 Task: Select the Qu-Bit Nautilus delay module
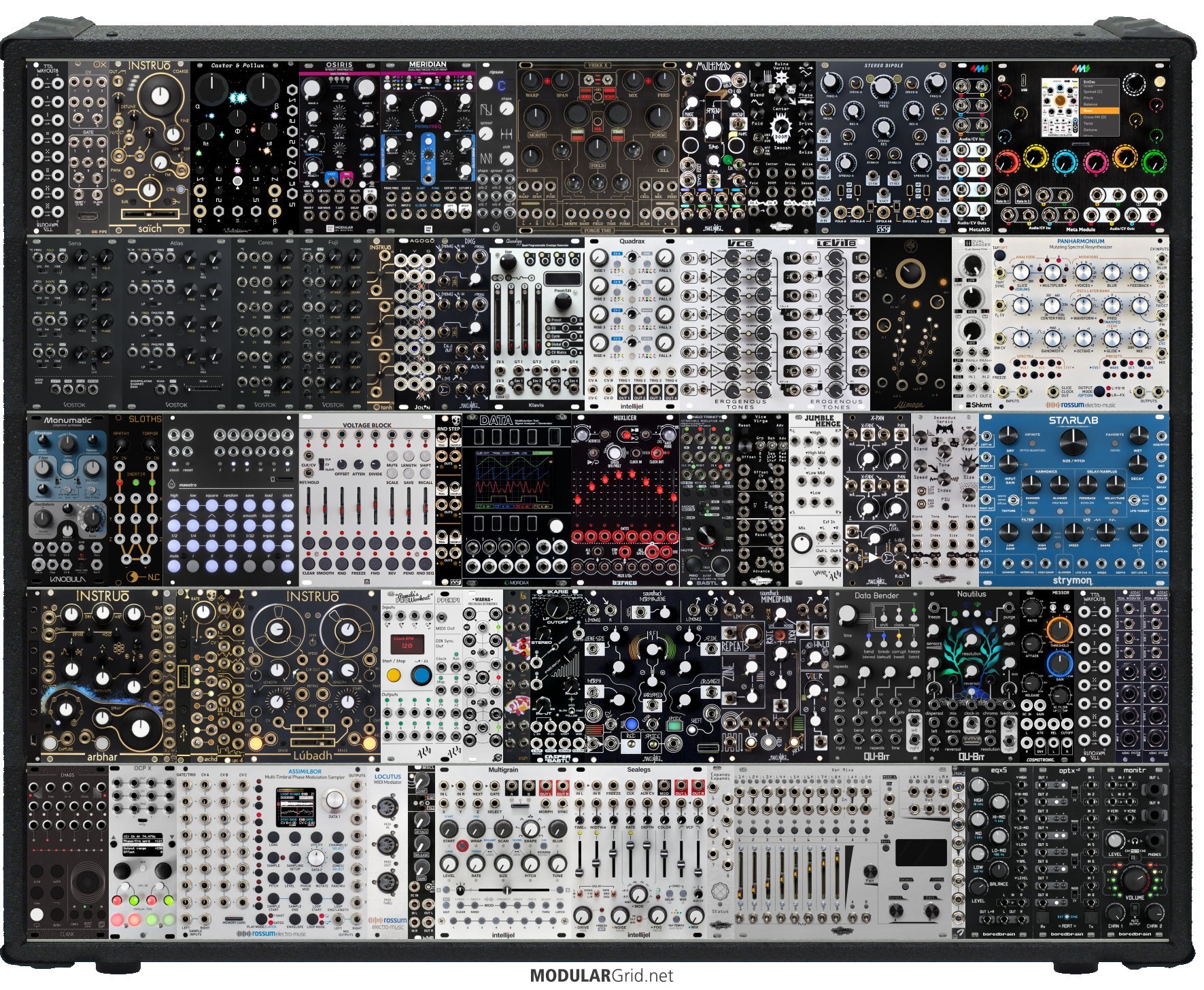(x=972, y=676)
